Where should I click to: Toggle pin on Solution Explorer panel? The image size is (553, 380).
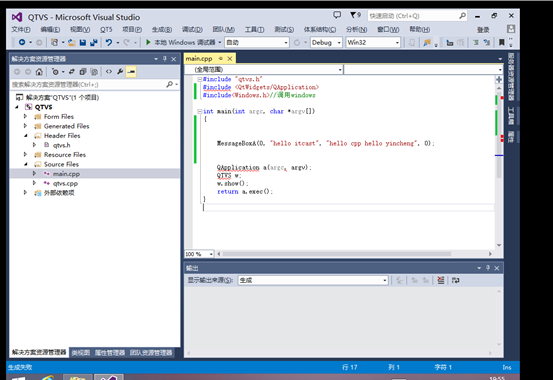pos(165,59)
